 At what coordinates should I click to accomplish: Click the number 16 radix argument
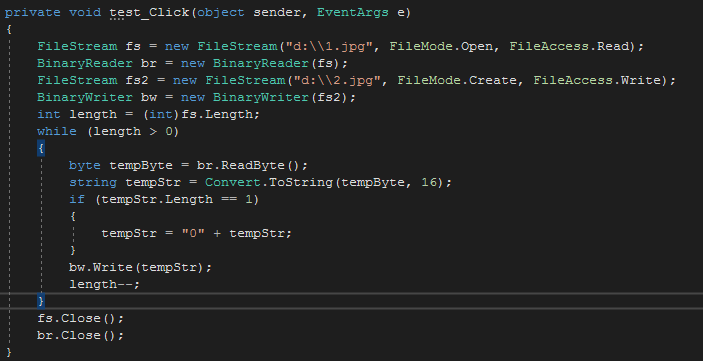click(x=430, y=183)
